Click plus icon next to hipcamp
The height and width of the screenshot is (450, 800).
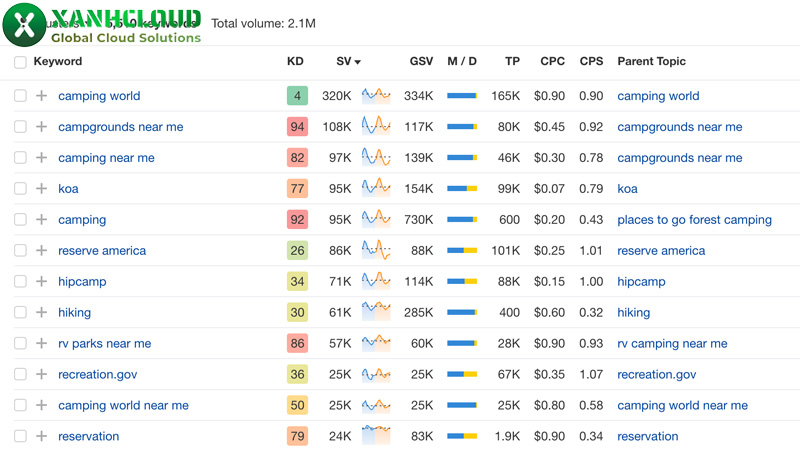(41, 282)
